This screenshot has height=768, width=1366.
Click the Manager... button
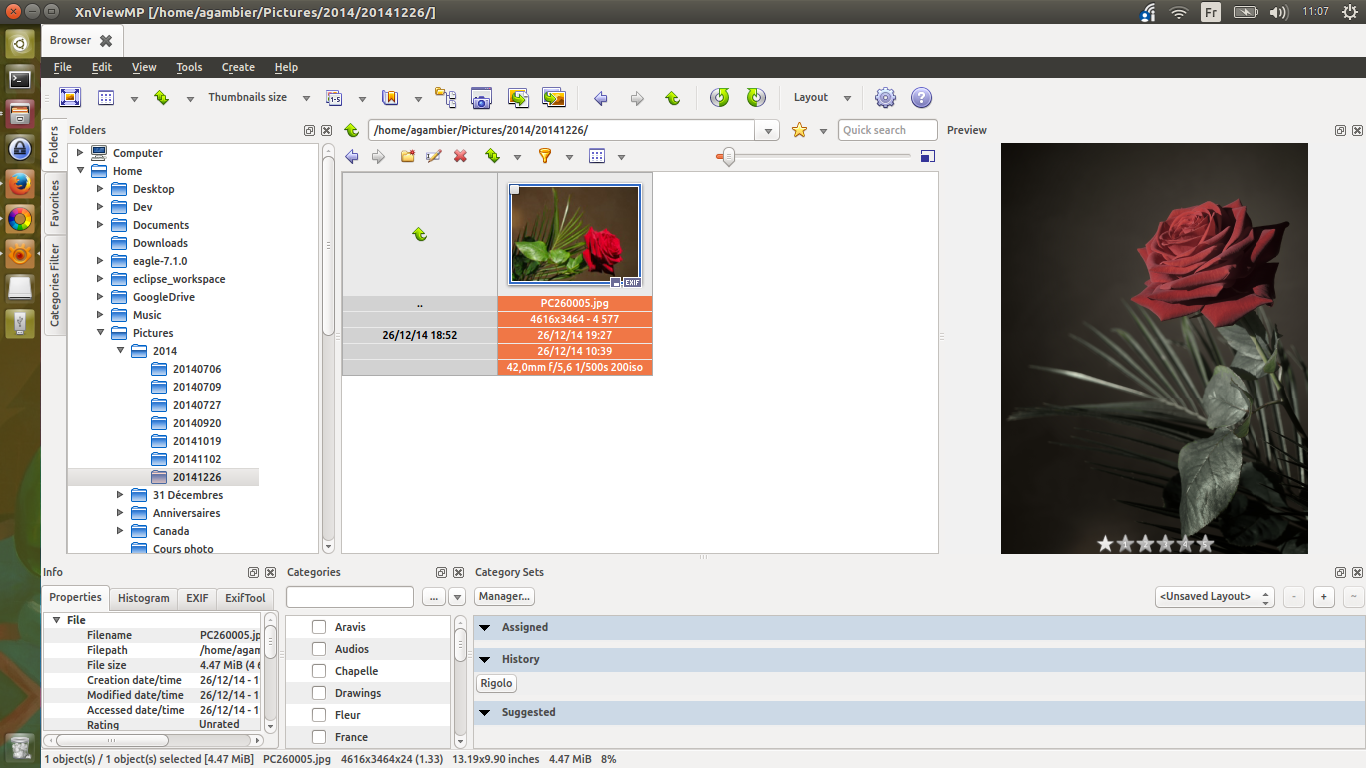504,596
